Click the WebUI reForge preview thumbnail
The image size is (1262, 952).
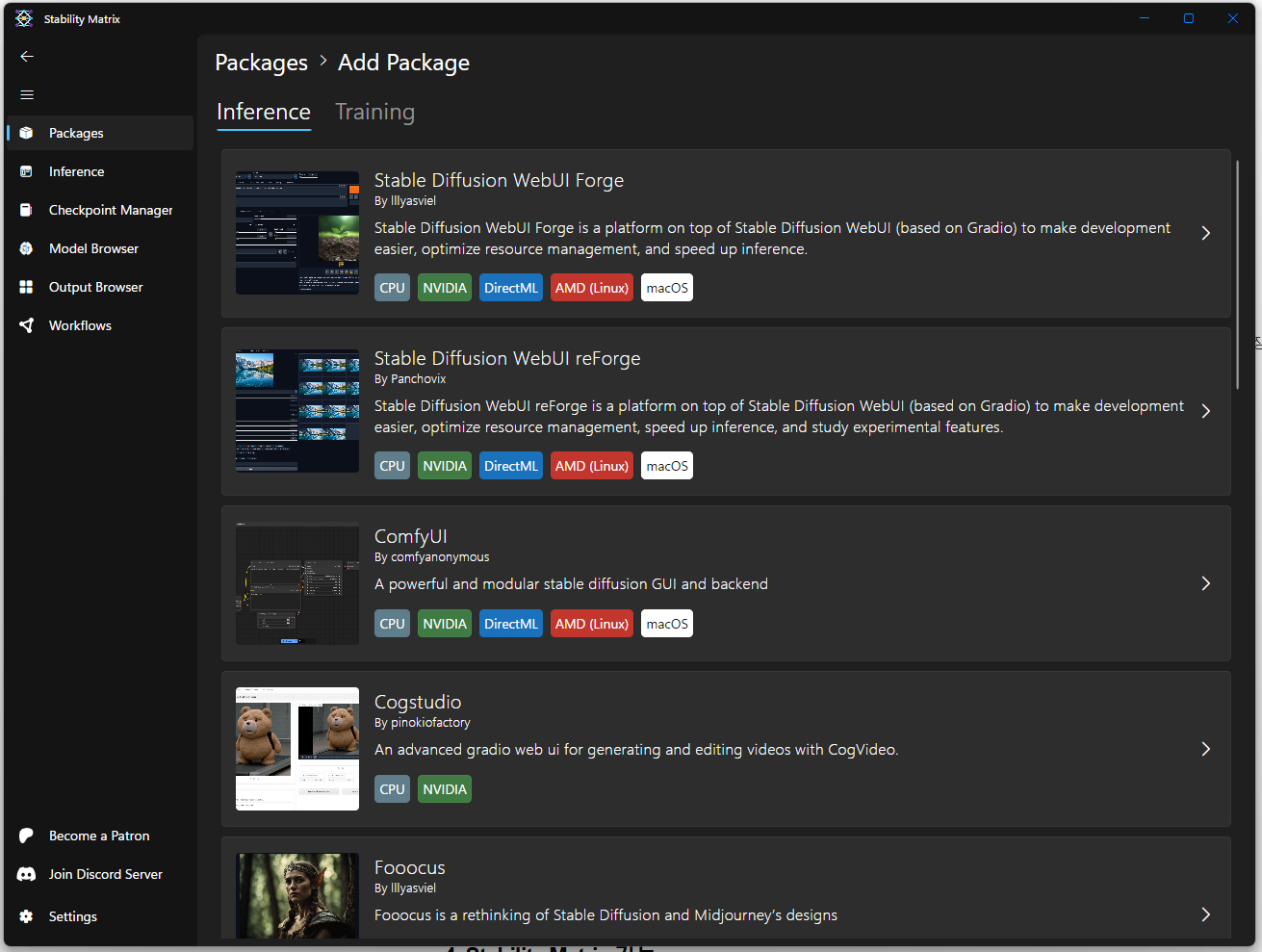click(297, 411)
